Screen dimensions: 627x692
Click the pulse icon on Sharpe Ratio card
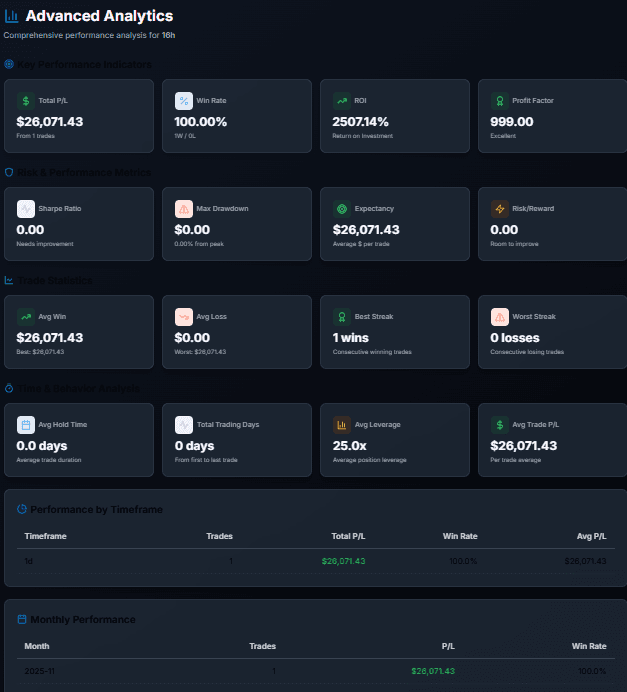[x=26, y=209]
